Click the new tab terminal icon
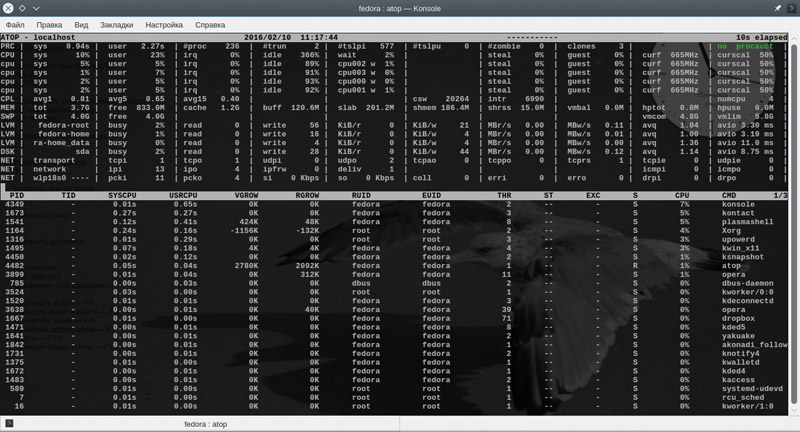Image resolution: width=800 pixels, height=432 pixels. pos(9,423)
